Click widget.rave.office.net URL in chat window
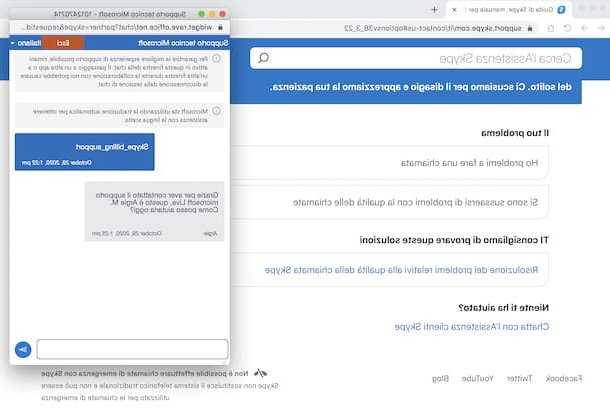Viewport: 610px width, 418px height. click(117, 27)
